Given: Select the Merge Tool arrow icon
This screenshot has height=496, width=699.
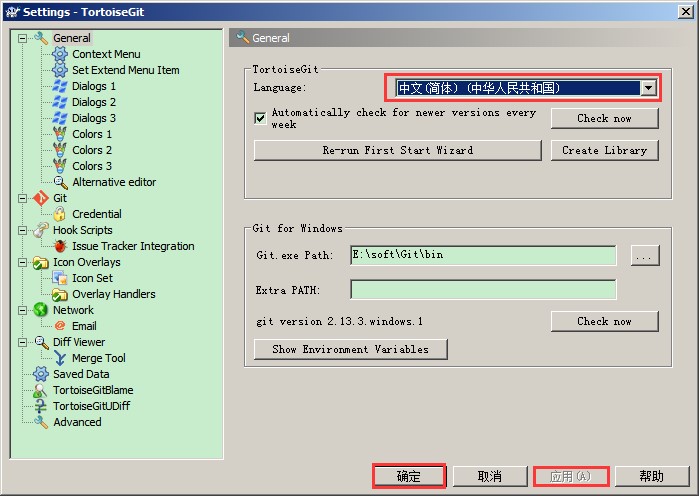Looking at the screenshot, I should pos(60,358).
